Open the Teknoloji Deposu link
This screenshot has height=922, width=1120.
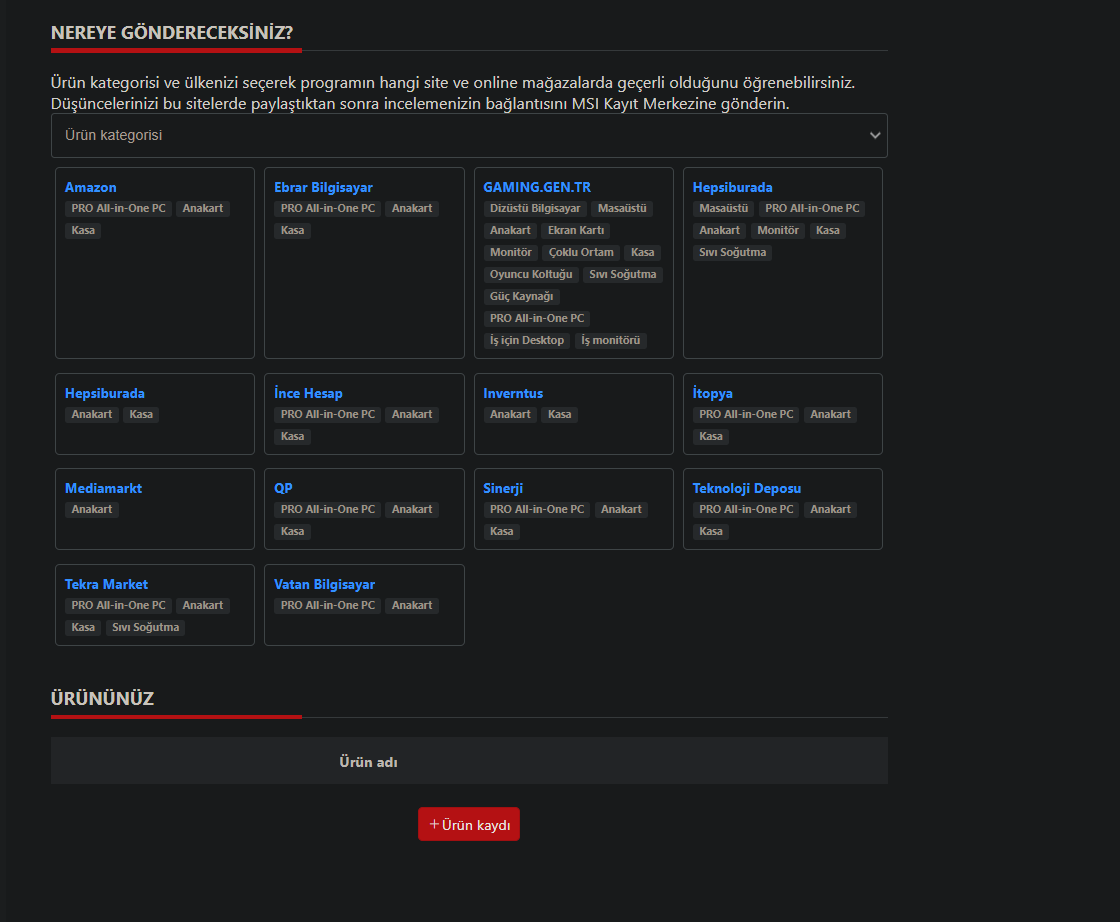tap(746, 488)
